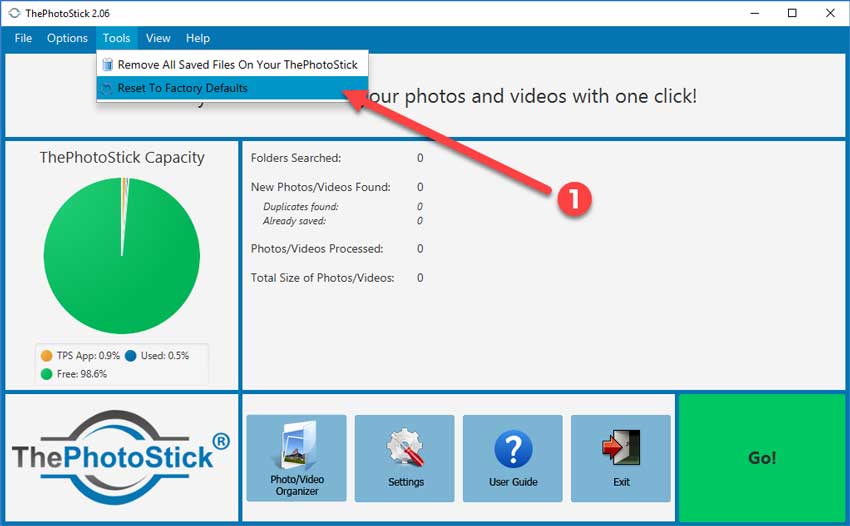Click the 'Folders Searched:' label
This screenshot has width=850, height=526.
[296, 158]
